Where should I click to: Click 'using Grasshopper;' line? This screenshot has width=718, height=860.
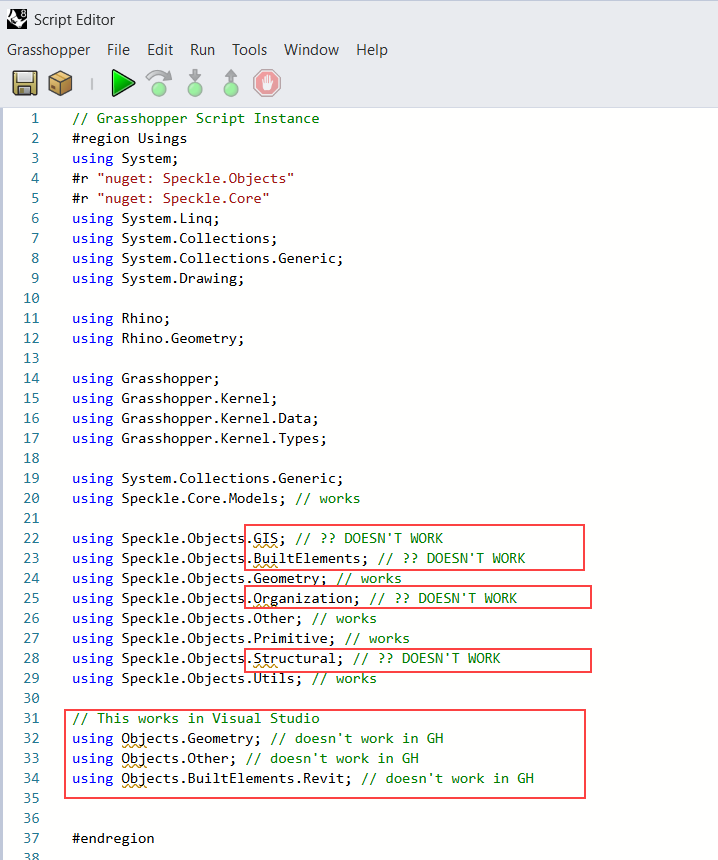click(x=146, y=379)
